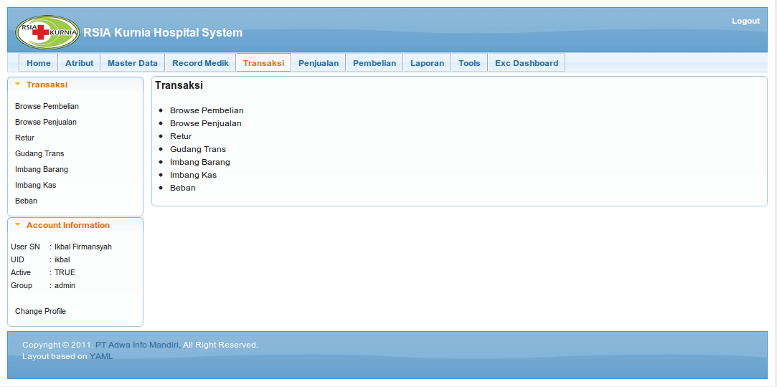Open Browse Penjualan in the sidebar
777x387 pixels.
[x=46, y=122]
